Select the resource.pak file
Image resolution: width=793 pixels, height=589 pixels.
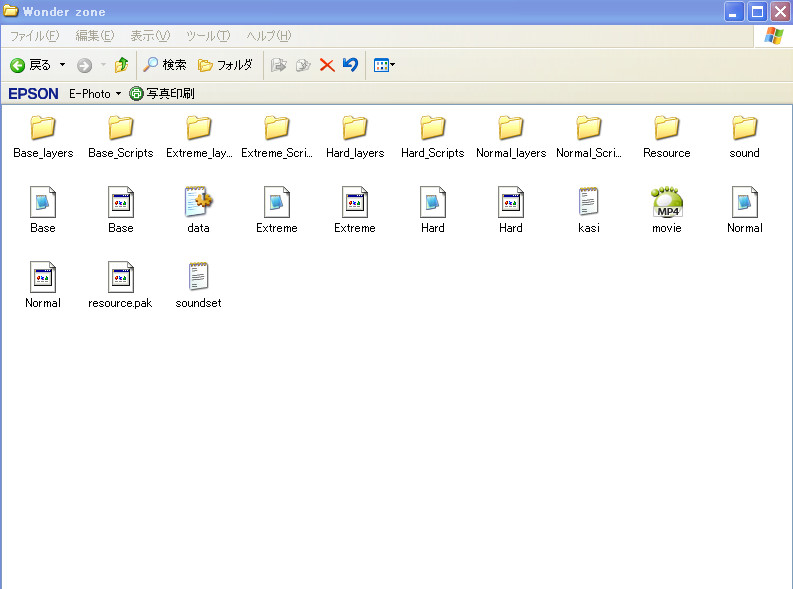pos(120,277)
